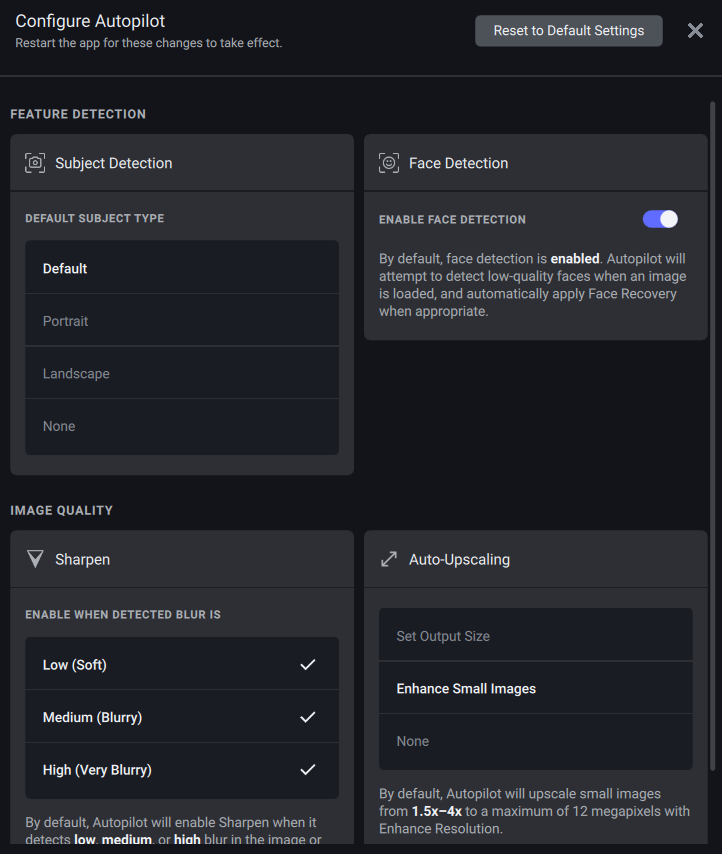Uncheck Low (Soft) blur detection
This screenshot has height=854, width=722.
click(x=182, y=664)
